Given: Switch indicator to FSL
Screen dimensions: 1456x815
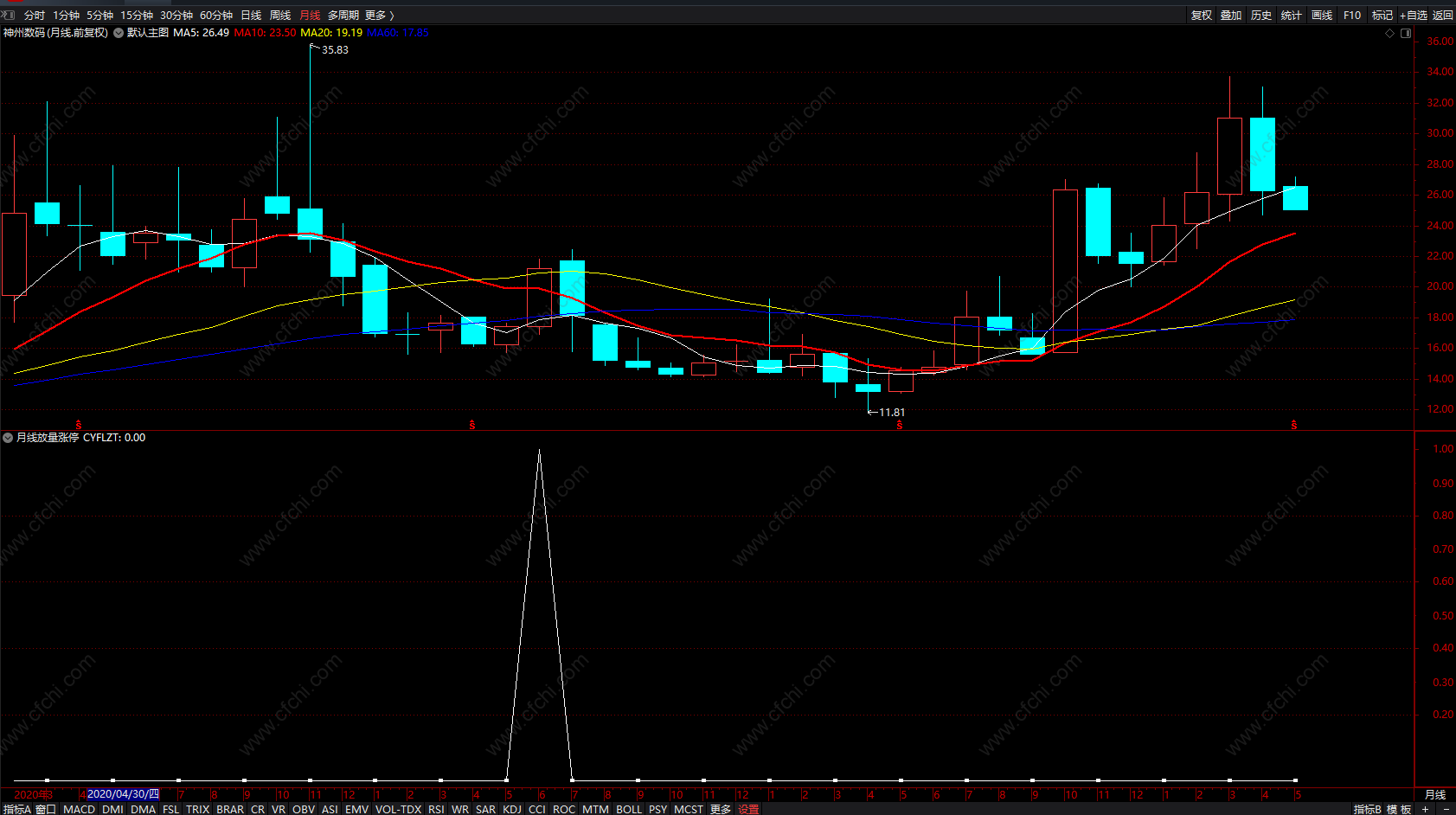Looking at the screenshot, I should [x=170, y=809].
